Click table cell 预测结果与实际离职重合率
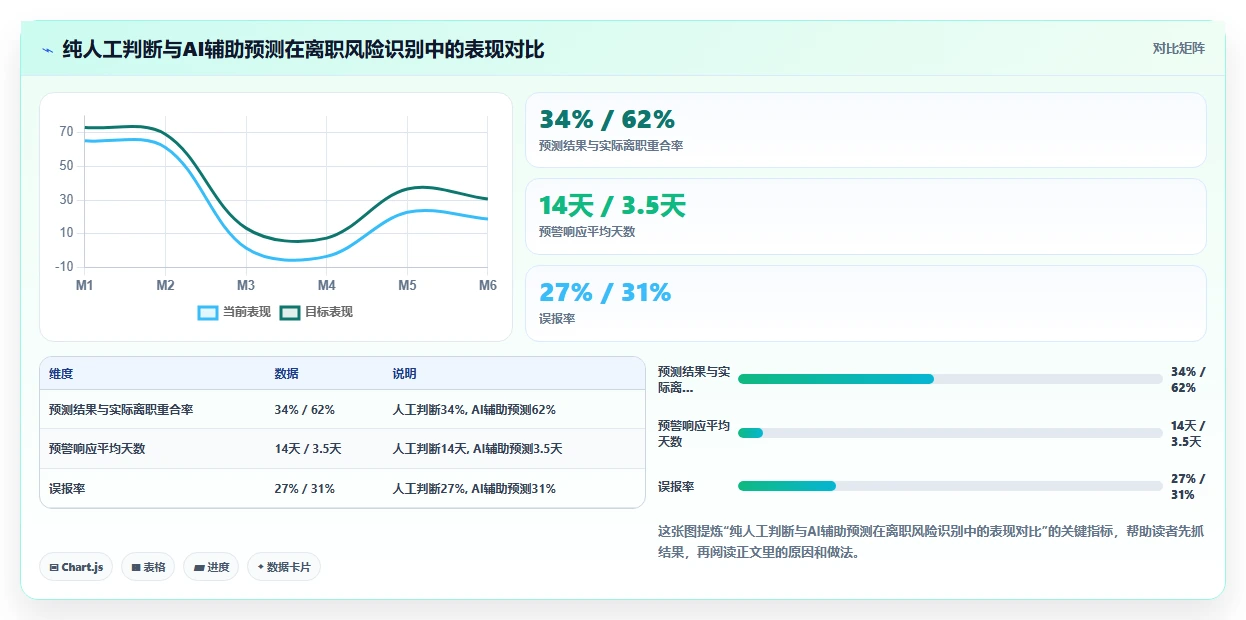 point(121,410)
